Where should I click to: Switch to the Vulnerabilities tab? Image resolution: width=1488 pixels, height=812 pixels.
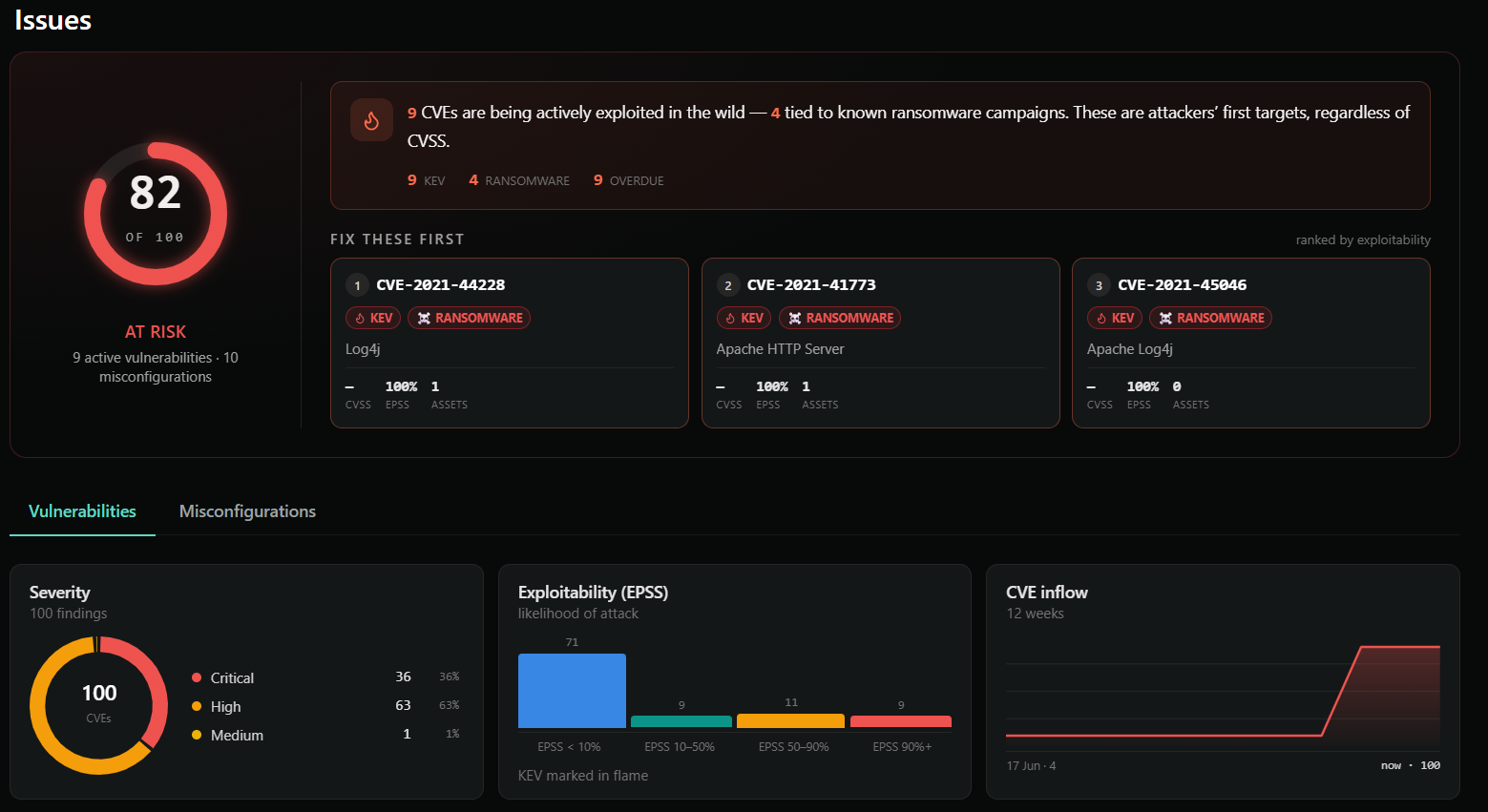(82, 511)
